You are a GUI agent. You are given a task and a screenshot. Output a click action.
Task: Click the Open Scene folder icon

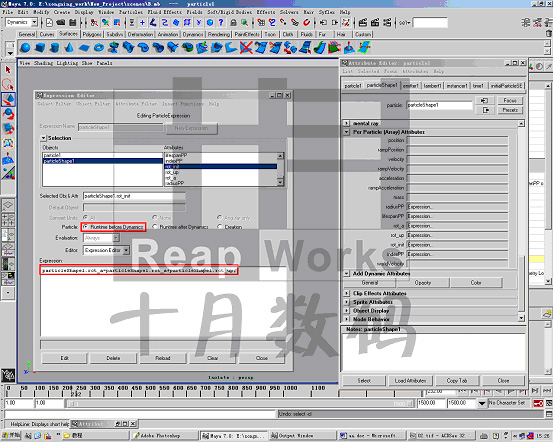click(x=61, y=23)
